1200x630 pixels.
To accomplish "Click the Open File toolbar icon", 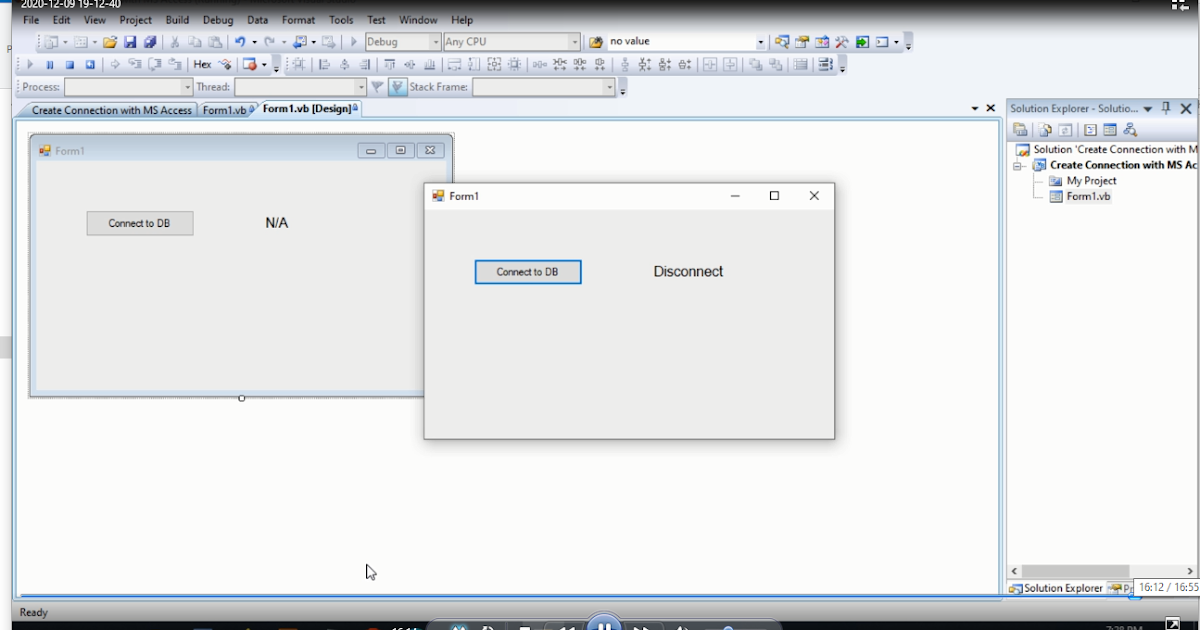I will pyautogui.click(x=110, y=41).
